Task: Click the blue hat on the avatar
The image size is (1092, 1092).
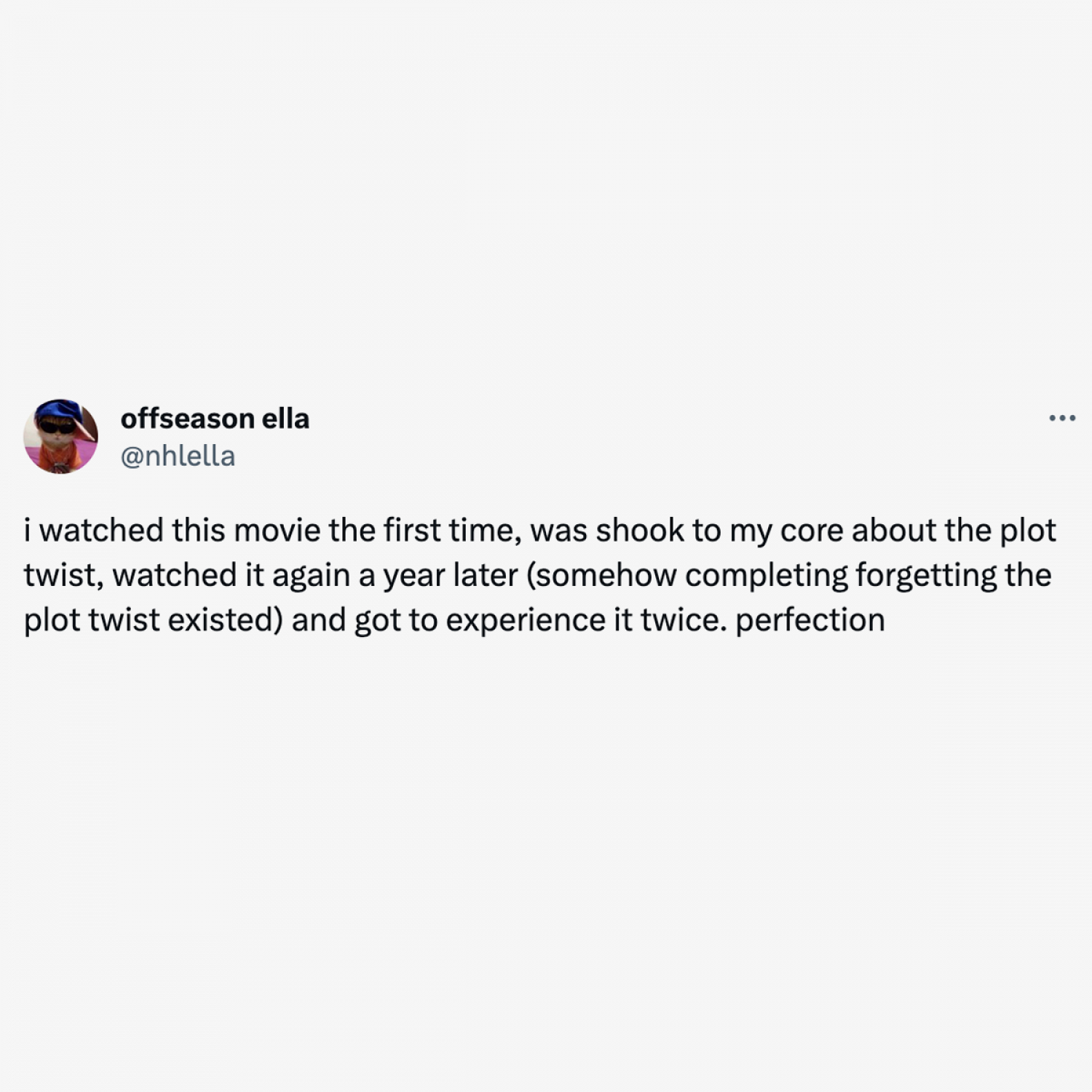Action: coord(58,411)
